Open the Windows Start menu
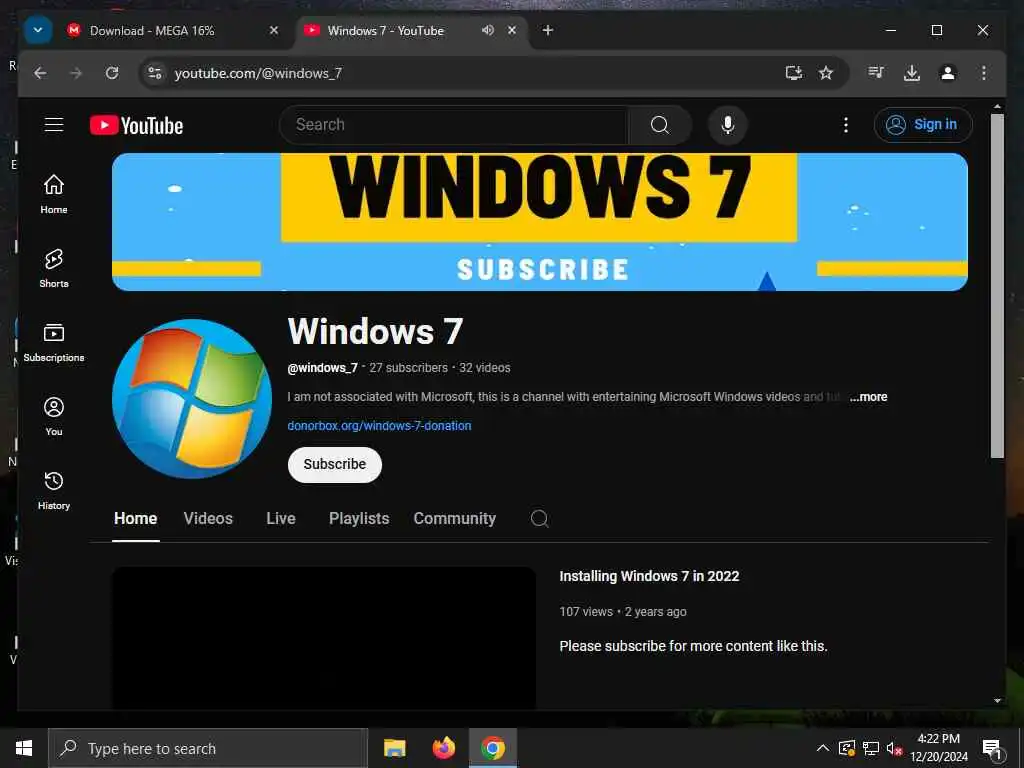Image resolution: width=1024 pixels, height=768 pixels. click(x=24, y=748)
